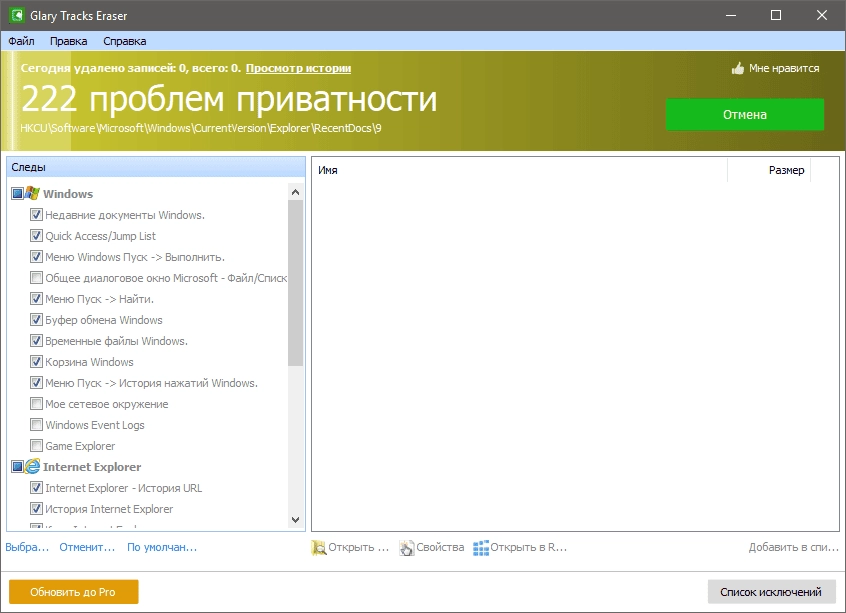The width and height of the screenshot is (846, 613).
Task: Click the Открыть folder search icon
Action: tap(319, 547)
